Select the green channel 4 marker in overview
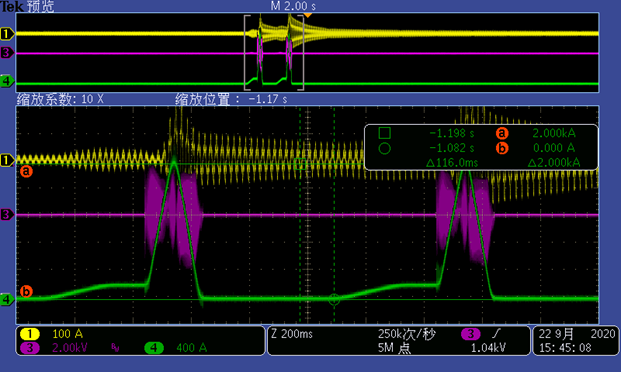 point(7,81)
